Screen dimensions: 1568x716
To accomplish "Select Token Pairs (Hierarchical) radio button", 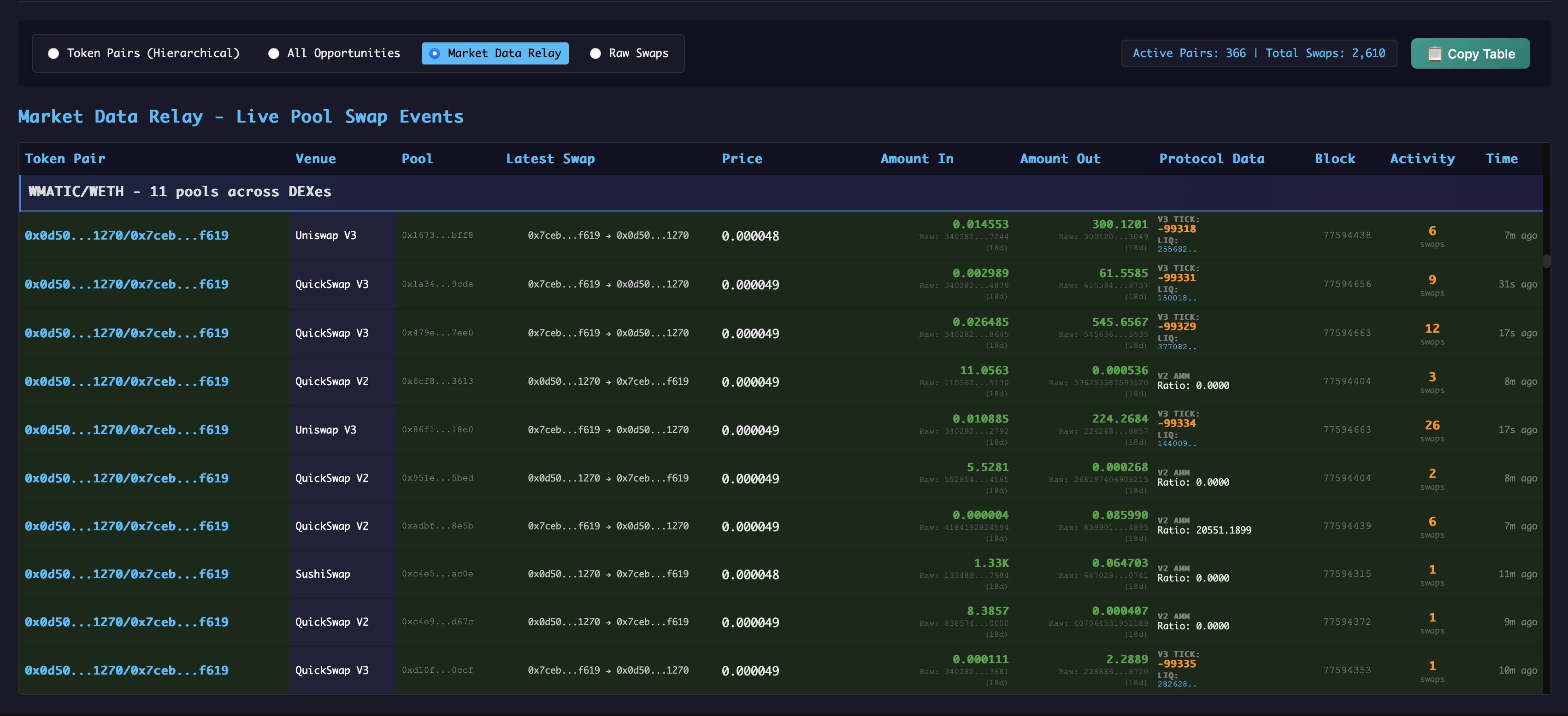I will coord(53,53).
